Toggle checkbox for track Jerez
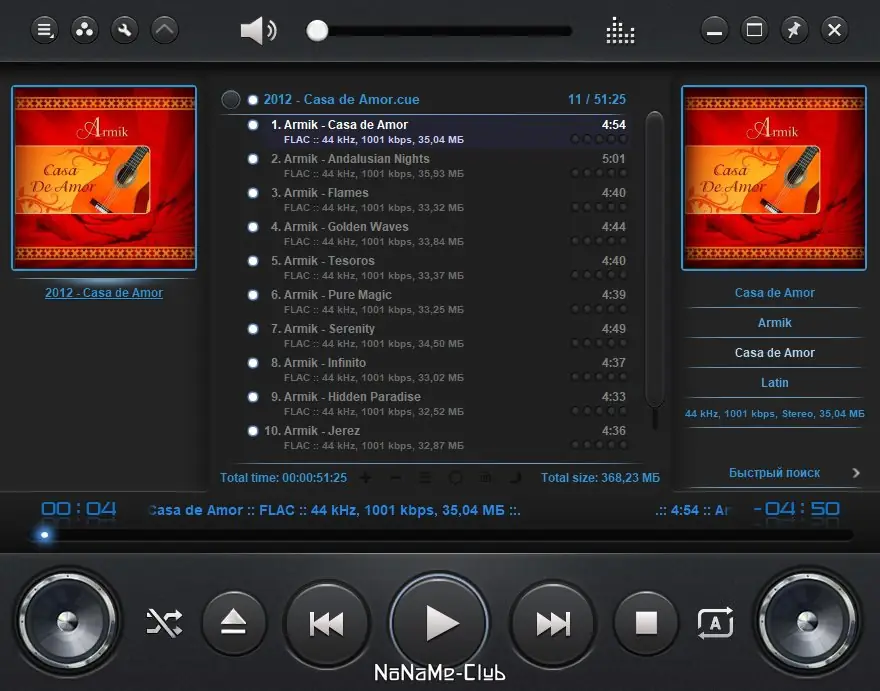Screen dimensions: 880x691 [x=253, y=431]
